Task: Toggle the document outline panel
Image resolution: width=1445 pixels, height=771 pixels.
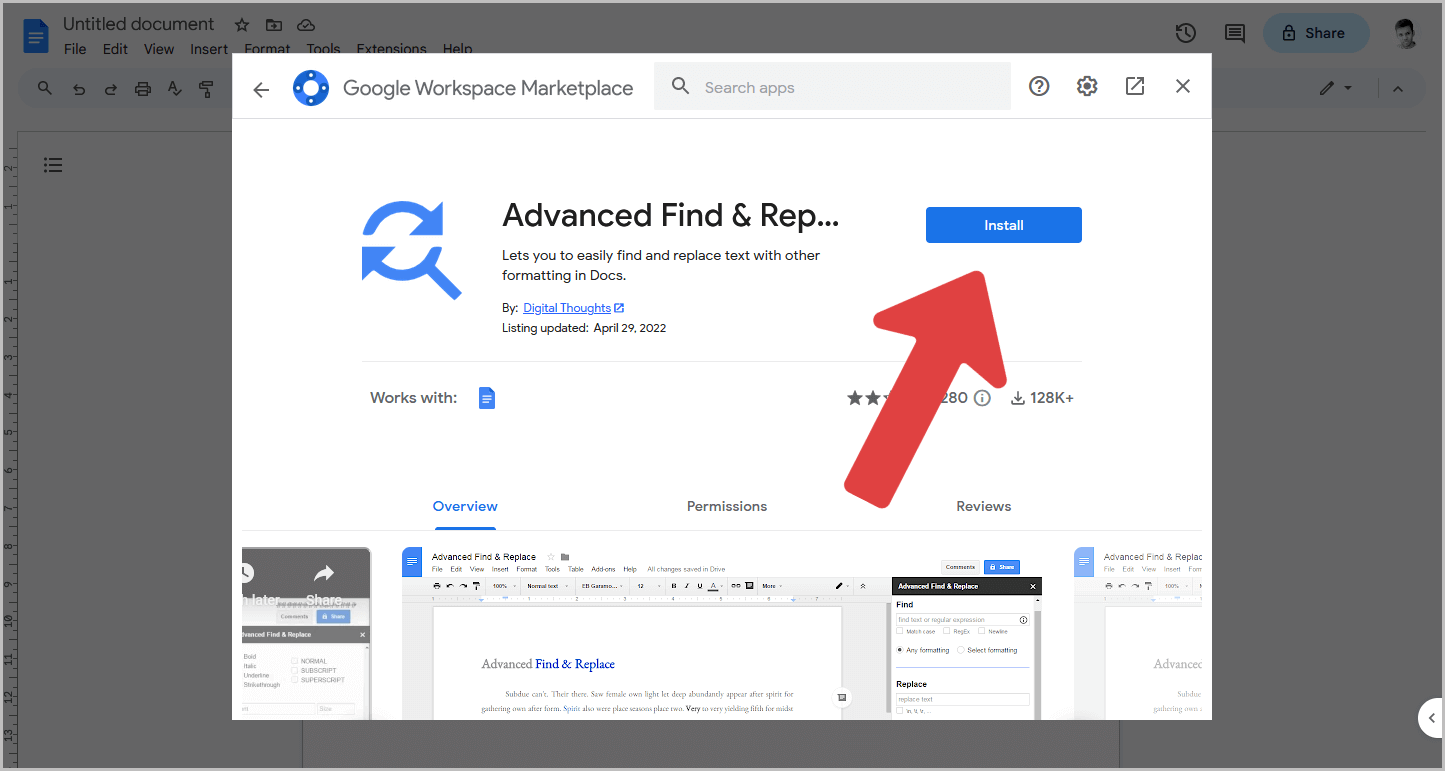Action: (x=53, y=165)
